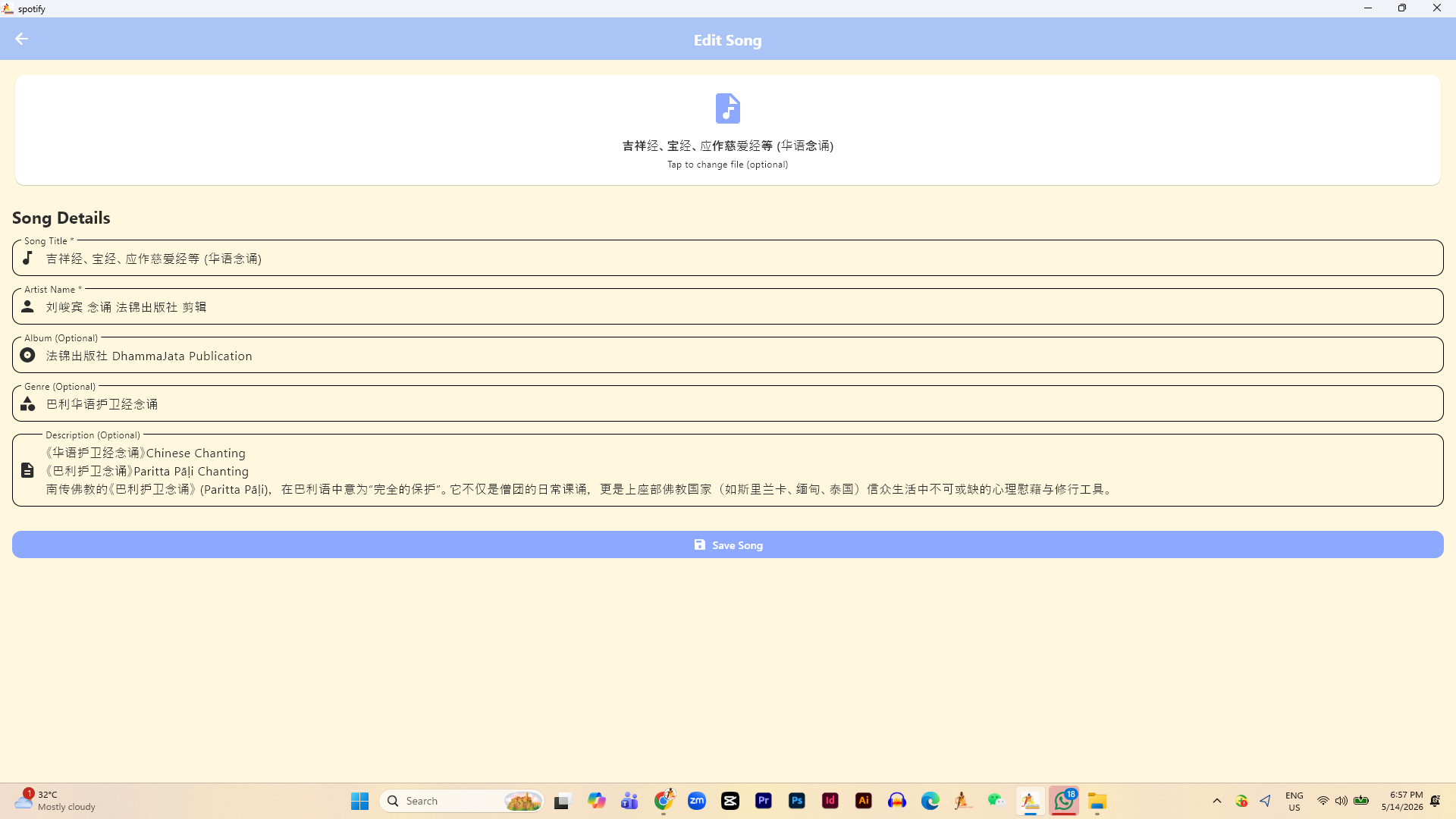
Task: Edit the Album (Optional) input field
Action: (x=728, y=355)
